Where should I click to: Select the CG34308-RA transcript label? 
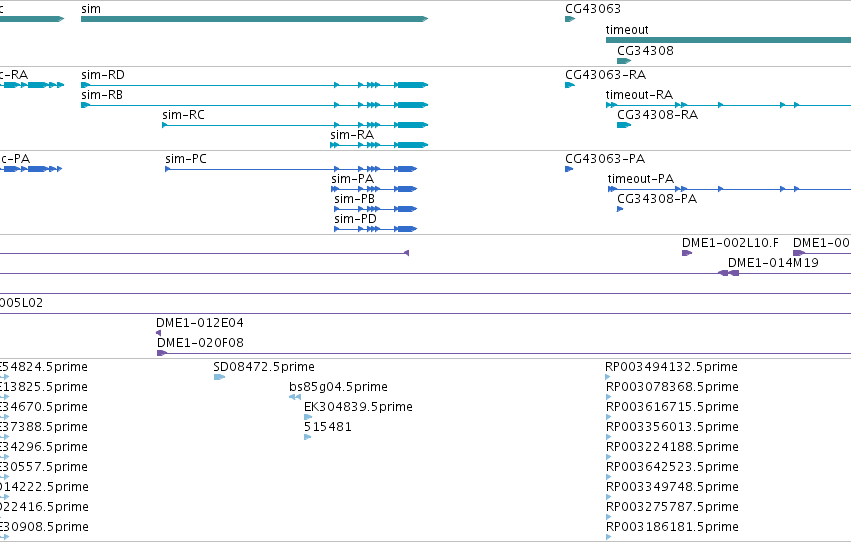pyautogui.click(x=657, y=115)
